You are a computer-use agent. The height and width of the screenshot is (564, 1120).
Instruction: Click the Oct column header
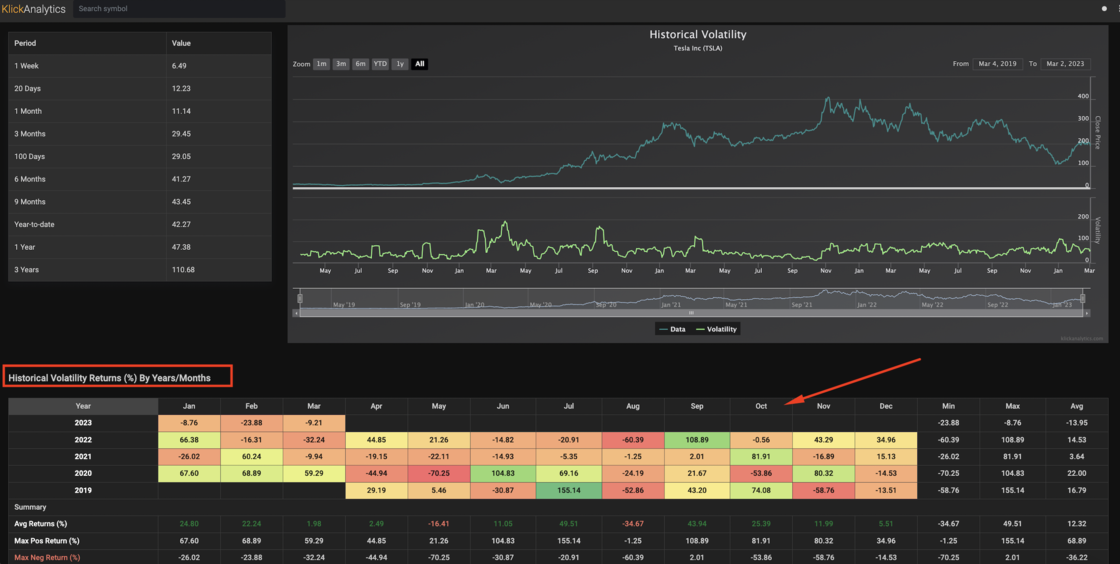tap(761, 406)
